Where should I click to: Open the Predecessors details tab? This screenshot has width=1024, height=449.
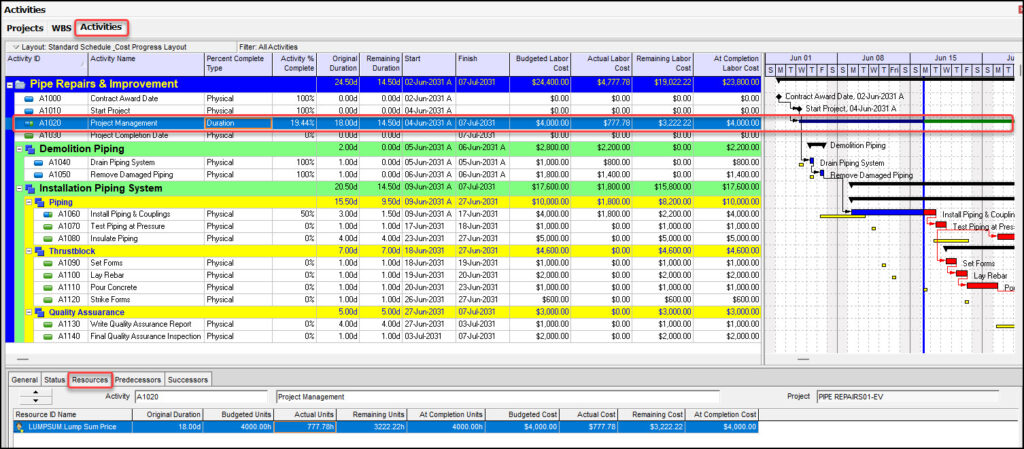click(138, 380)
